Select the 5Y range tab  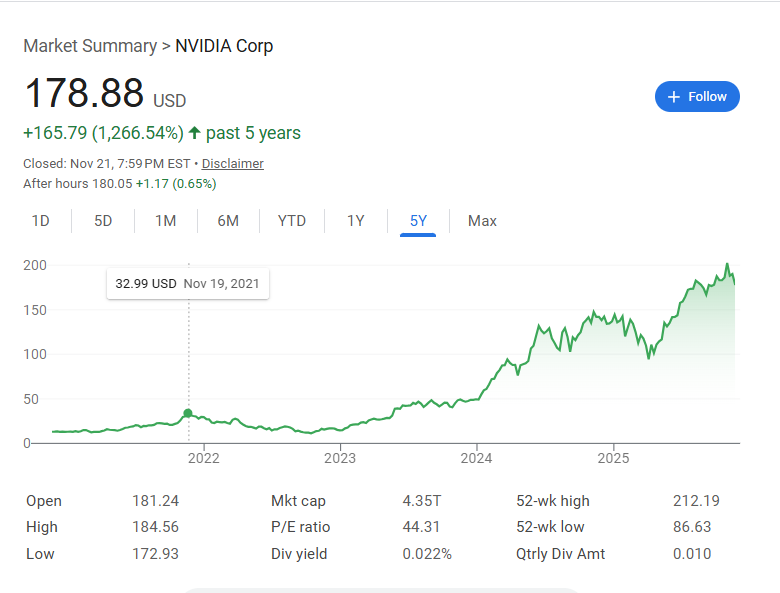pyautogui.click(x=418, y=221)
